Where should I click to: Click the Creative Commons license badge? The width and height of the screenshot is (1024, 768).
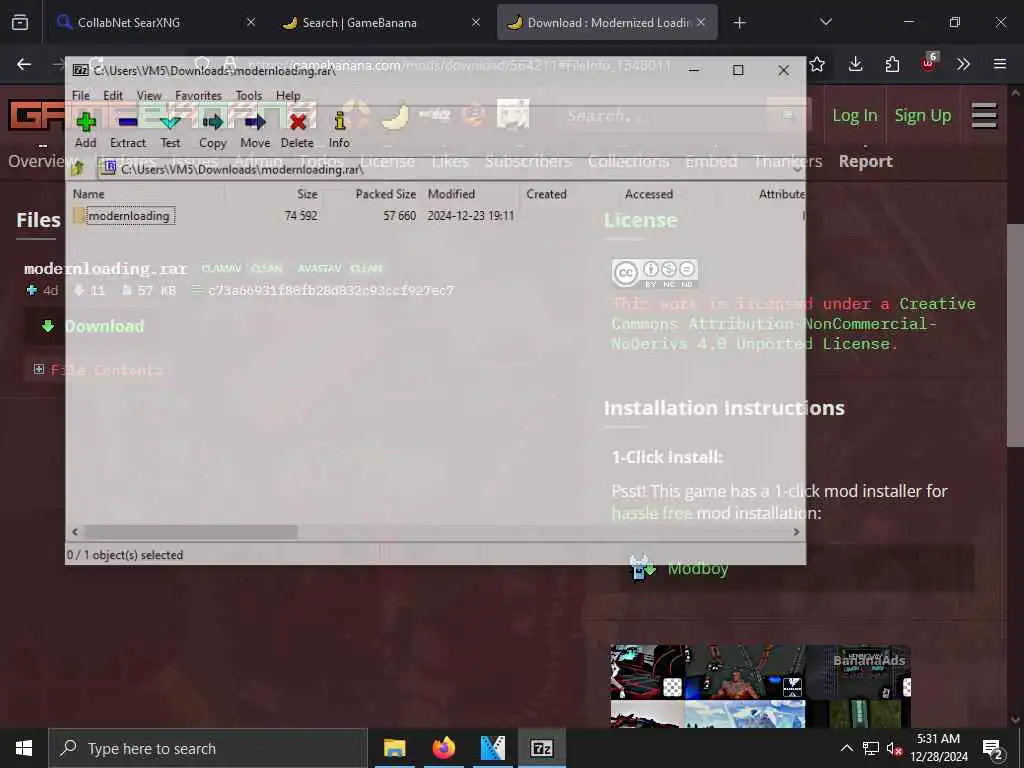point(655,273)
